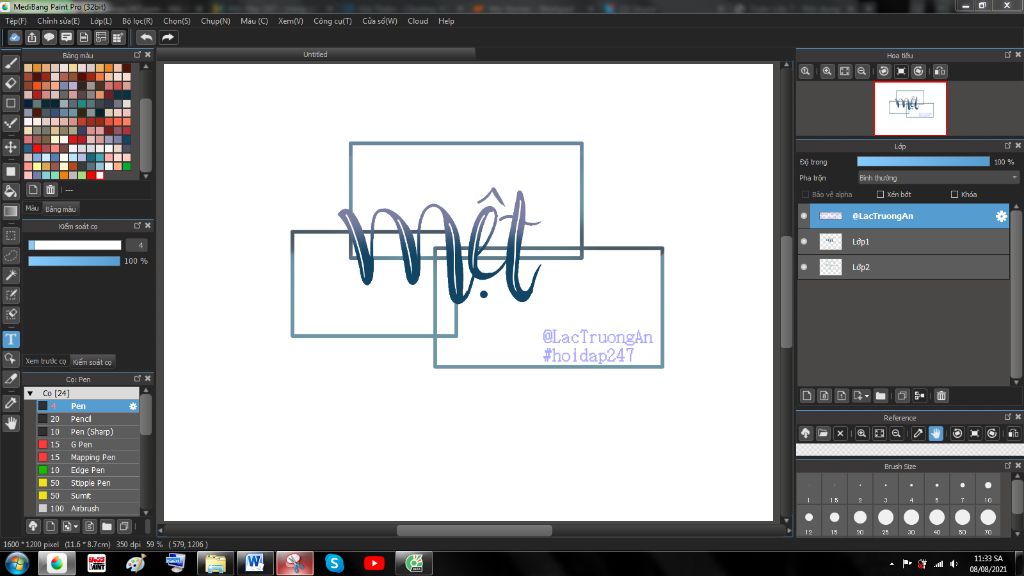Click the Navigator preview thumbnail
Viewport: 1024px width, 576px height.
[910, 108]
